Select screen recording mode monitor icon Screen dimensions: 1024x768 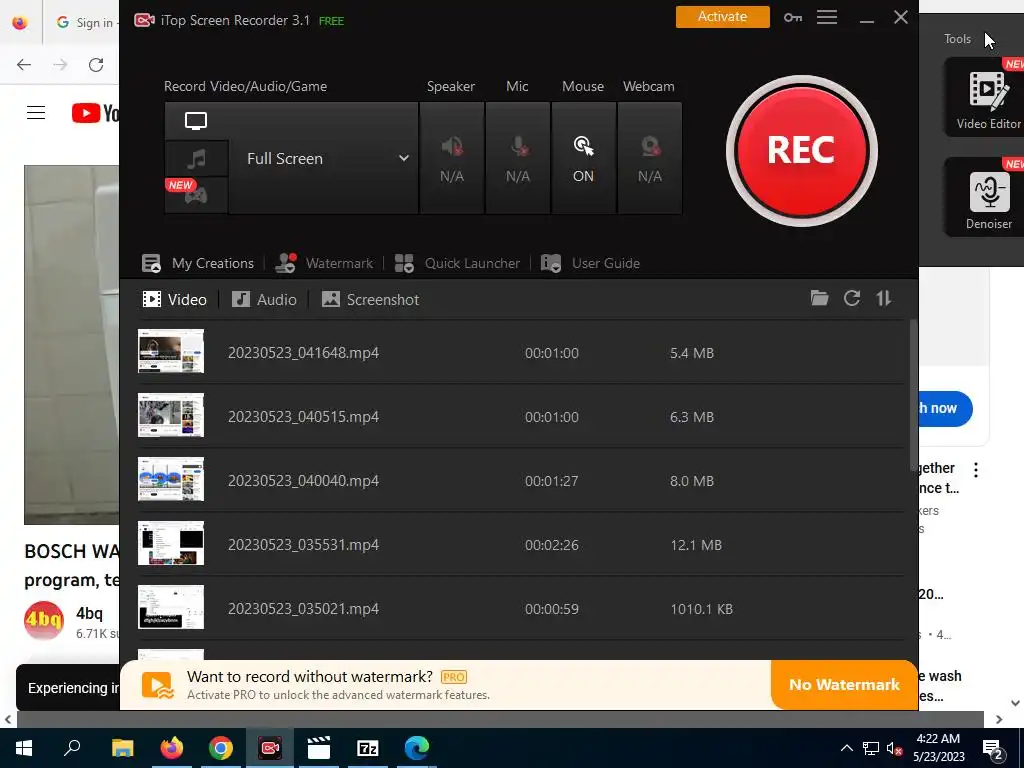(x=196, y=121)
